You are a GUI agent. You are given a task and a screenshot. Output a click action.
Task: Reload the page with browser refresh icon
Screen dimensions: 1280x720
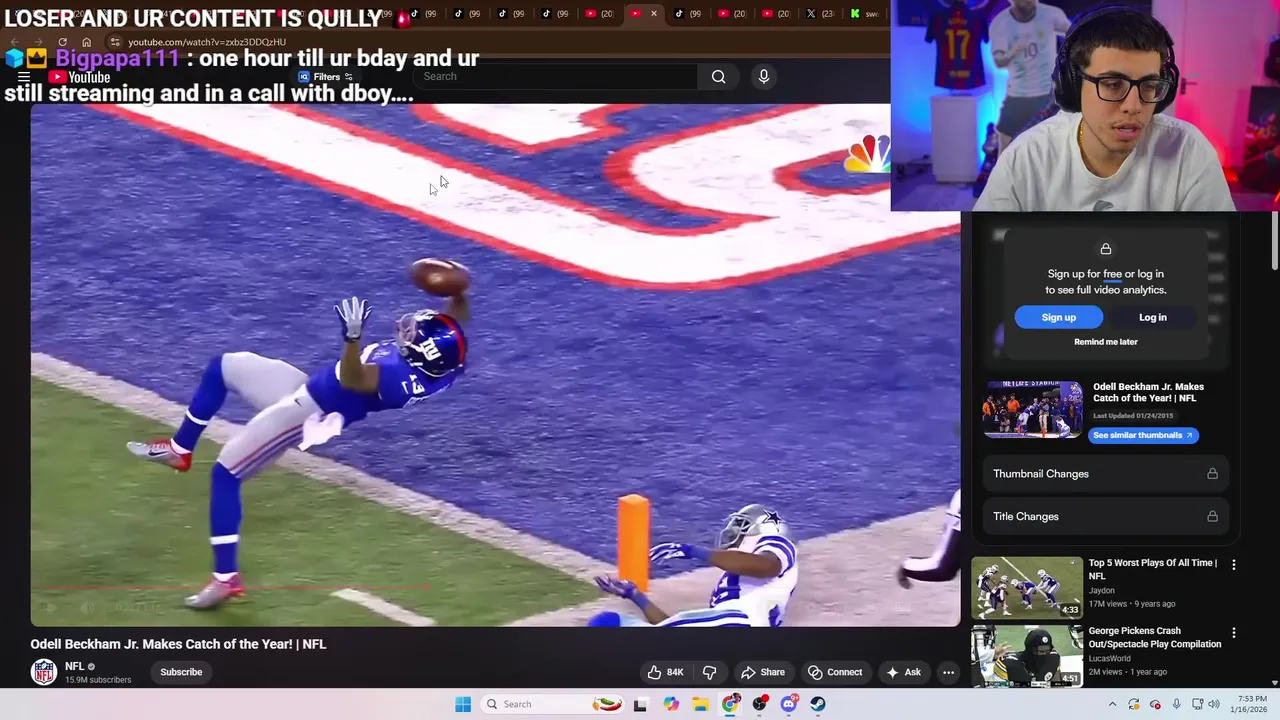tap(62, 42)
